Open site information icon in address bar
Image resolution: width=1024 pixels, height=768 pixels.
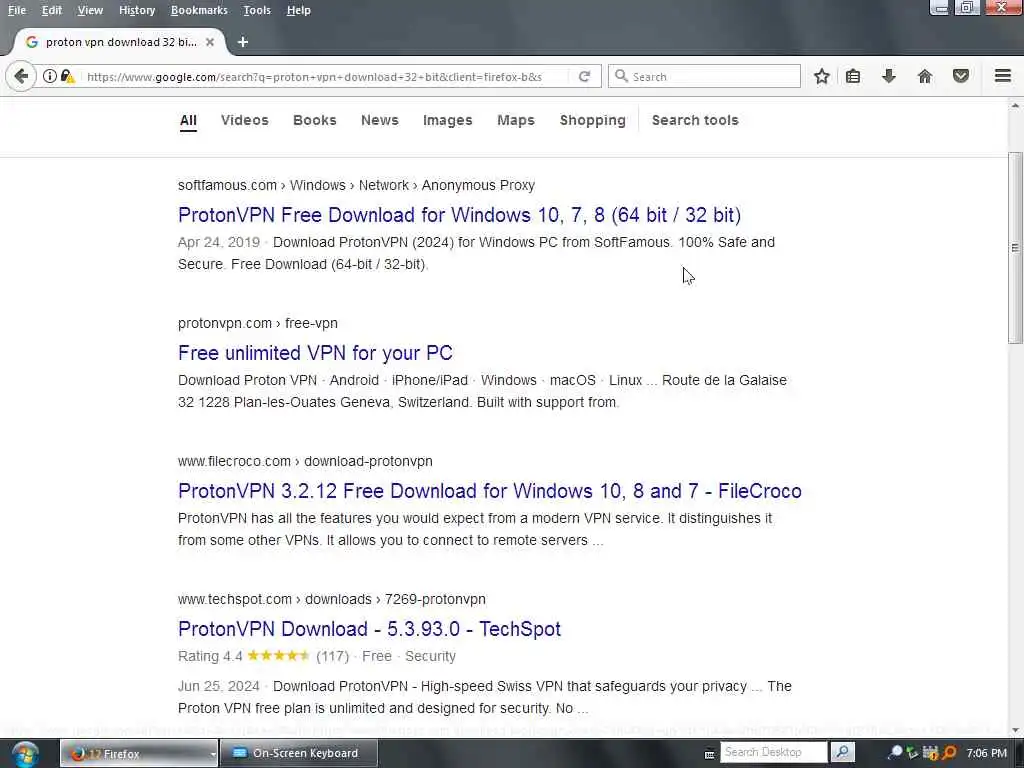(x=50, y=76)
